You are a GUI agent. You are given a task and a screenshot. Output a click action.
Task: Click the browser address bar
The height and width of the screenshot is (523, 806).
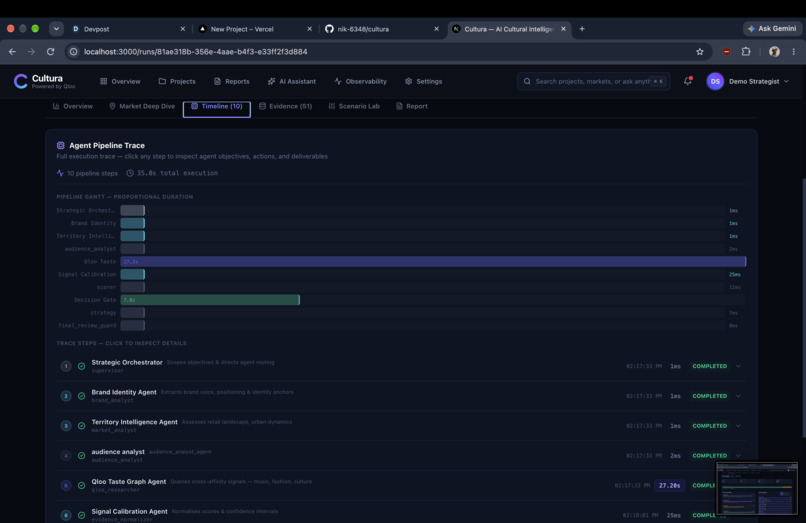[388, 51]
